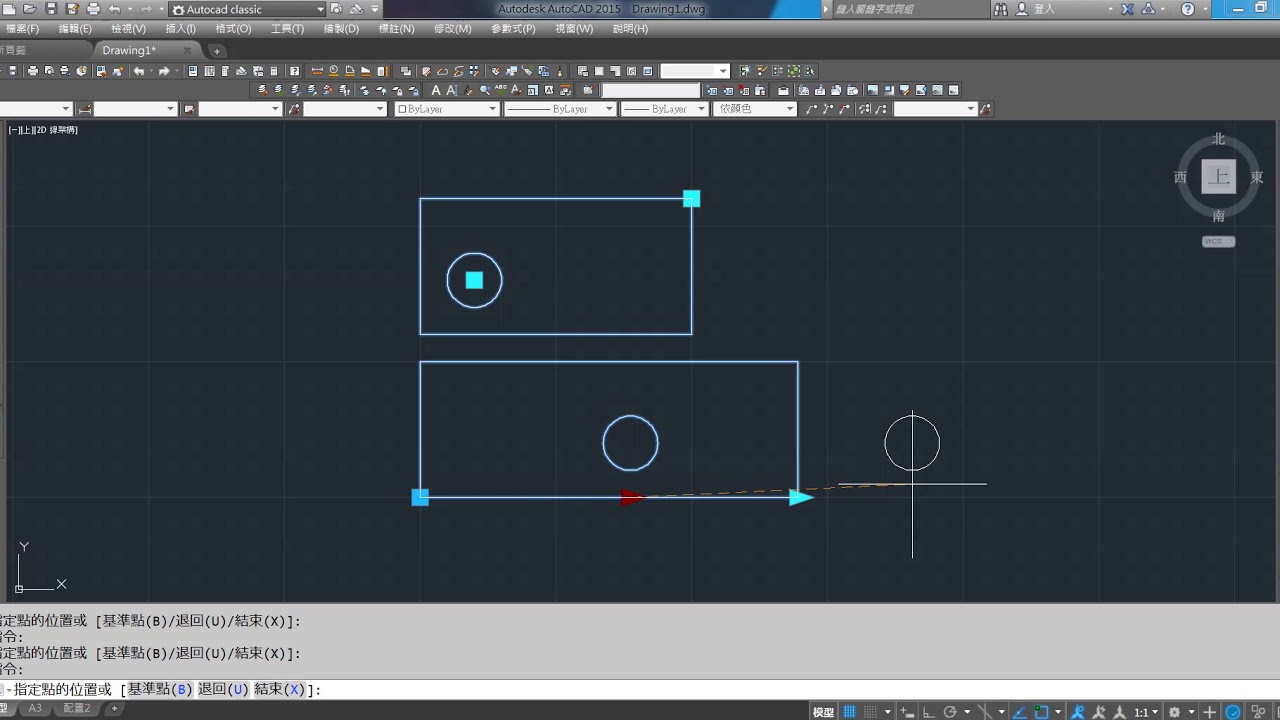Open the first ByLayer linetype dropdown

(x=559, y=109)
